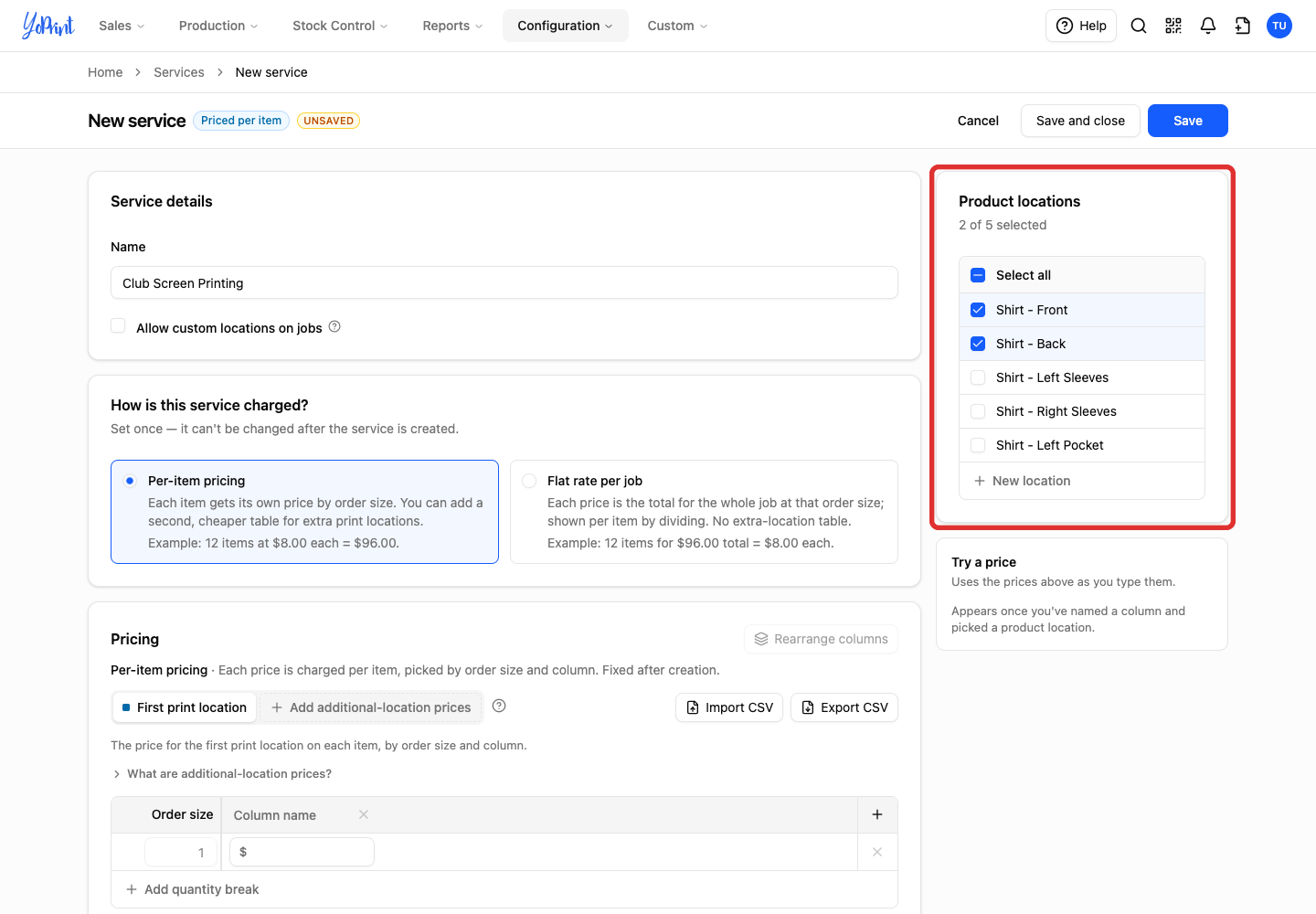The height and width of the screenshot is (914, 1316).
Task: Select the Flat rate per job option
Action: click(529, 481)
